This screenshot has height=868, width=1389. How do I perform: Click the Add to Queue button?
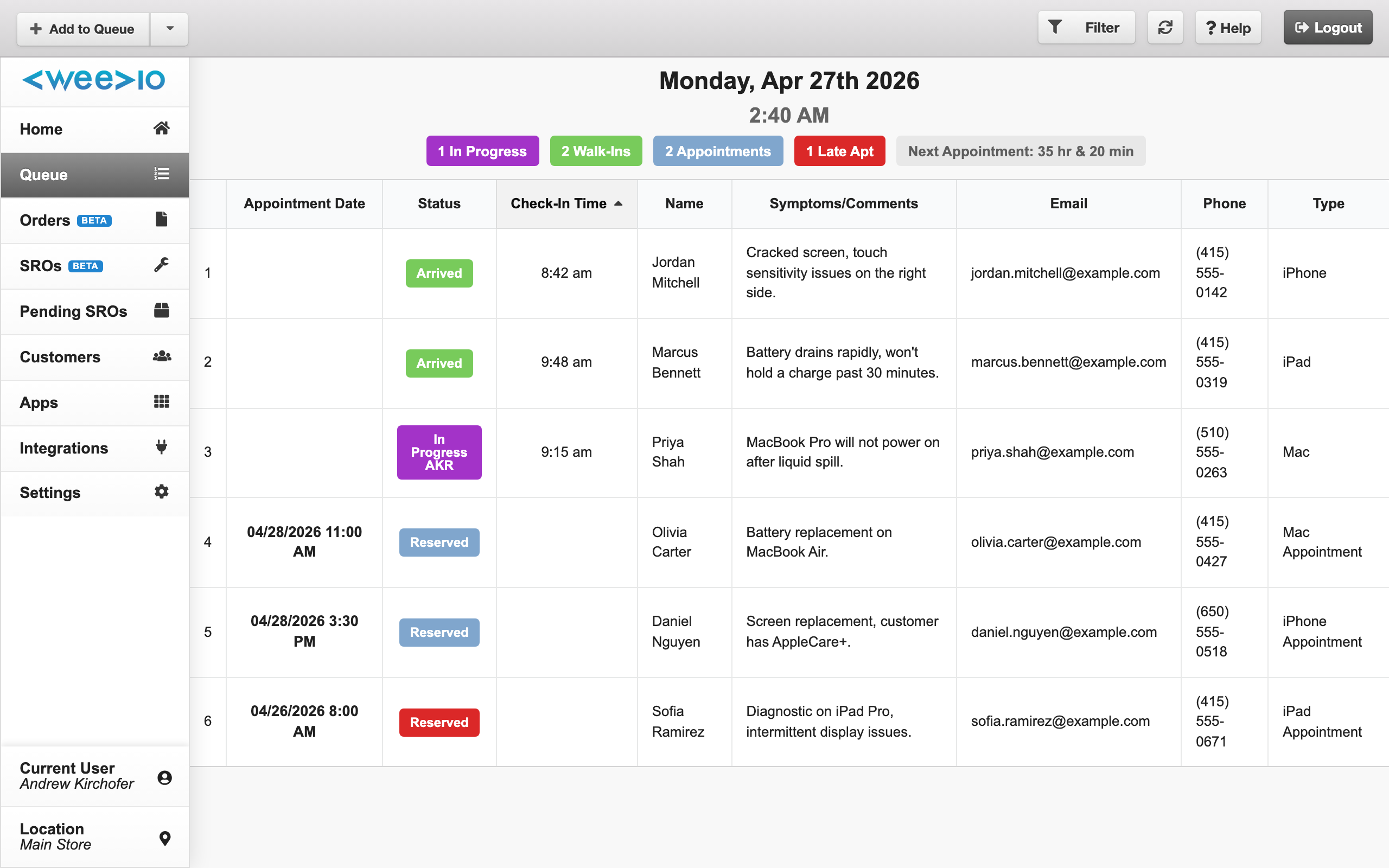[83, 29]
